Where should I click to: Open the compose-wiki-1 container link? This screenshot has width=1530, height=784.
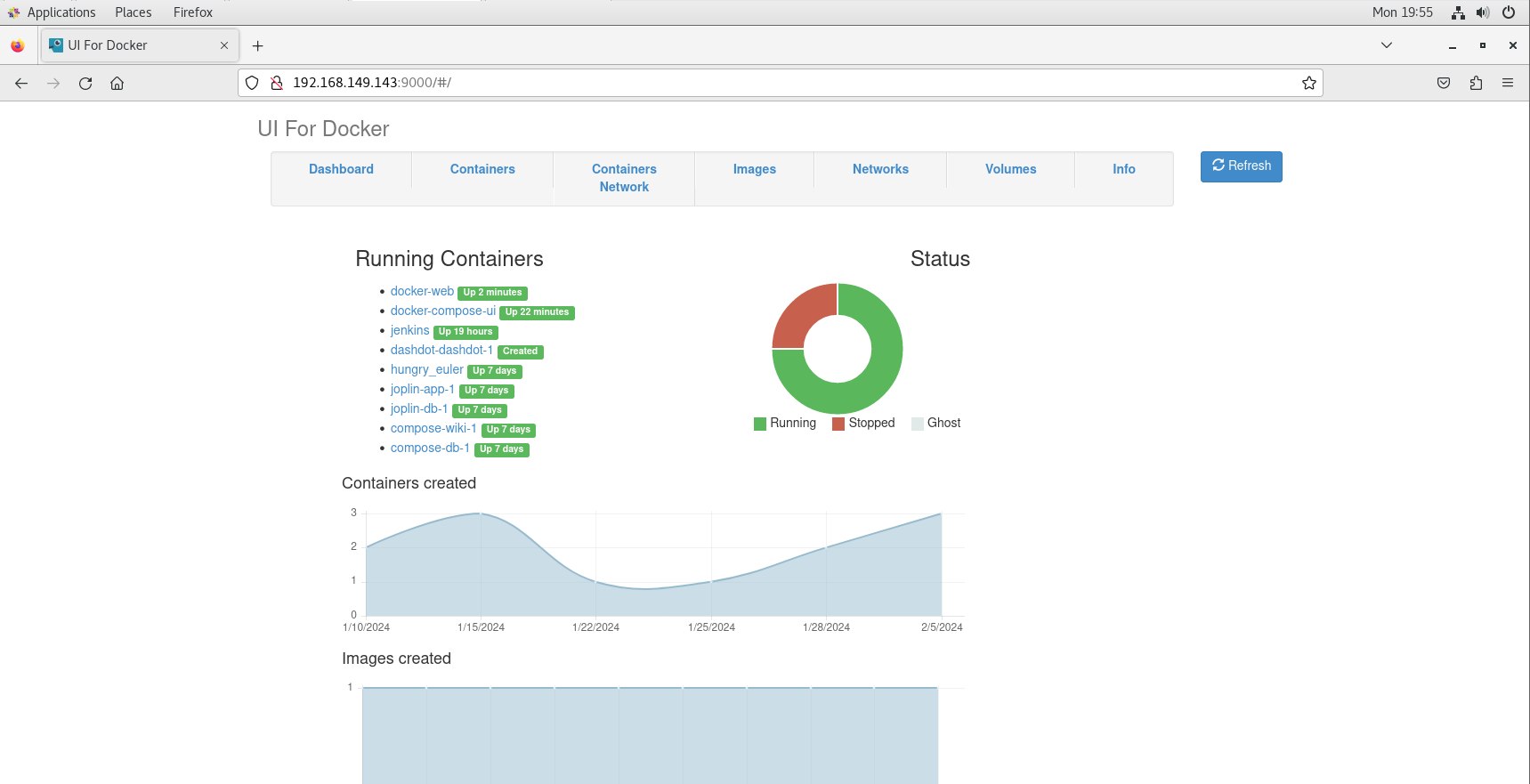click(433, 428)
